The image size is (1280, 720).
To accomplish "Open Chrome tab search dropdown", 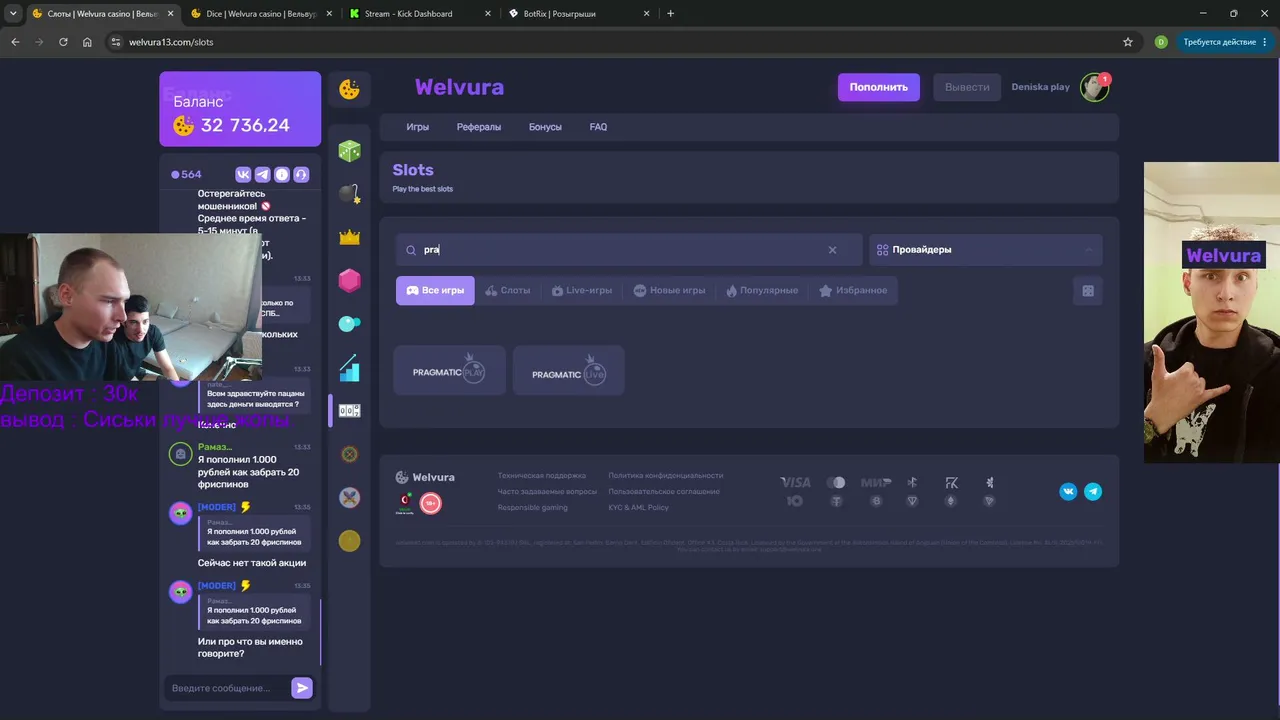I will (13, 14).
